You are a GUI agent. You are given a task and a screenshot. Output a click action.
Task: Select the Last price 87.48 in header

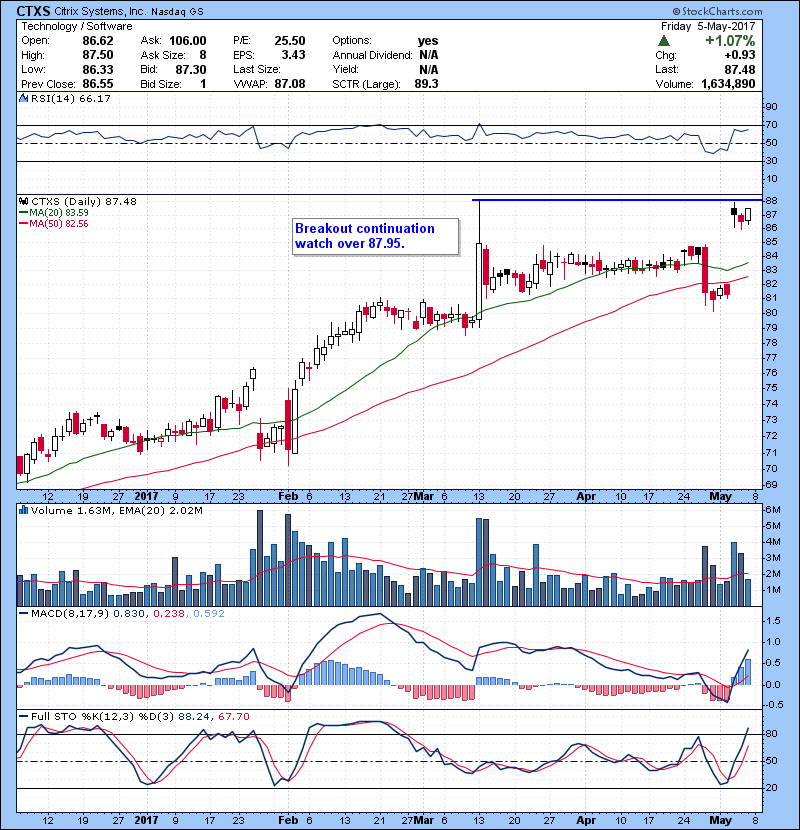[740, 69]
